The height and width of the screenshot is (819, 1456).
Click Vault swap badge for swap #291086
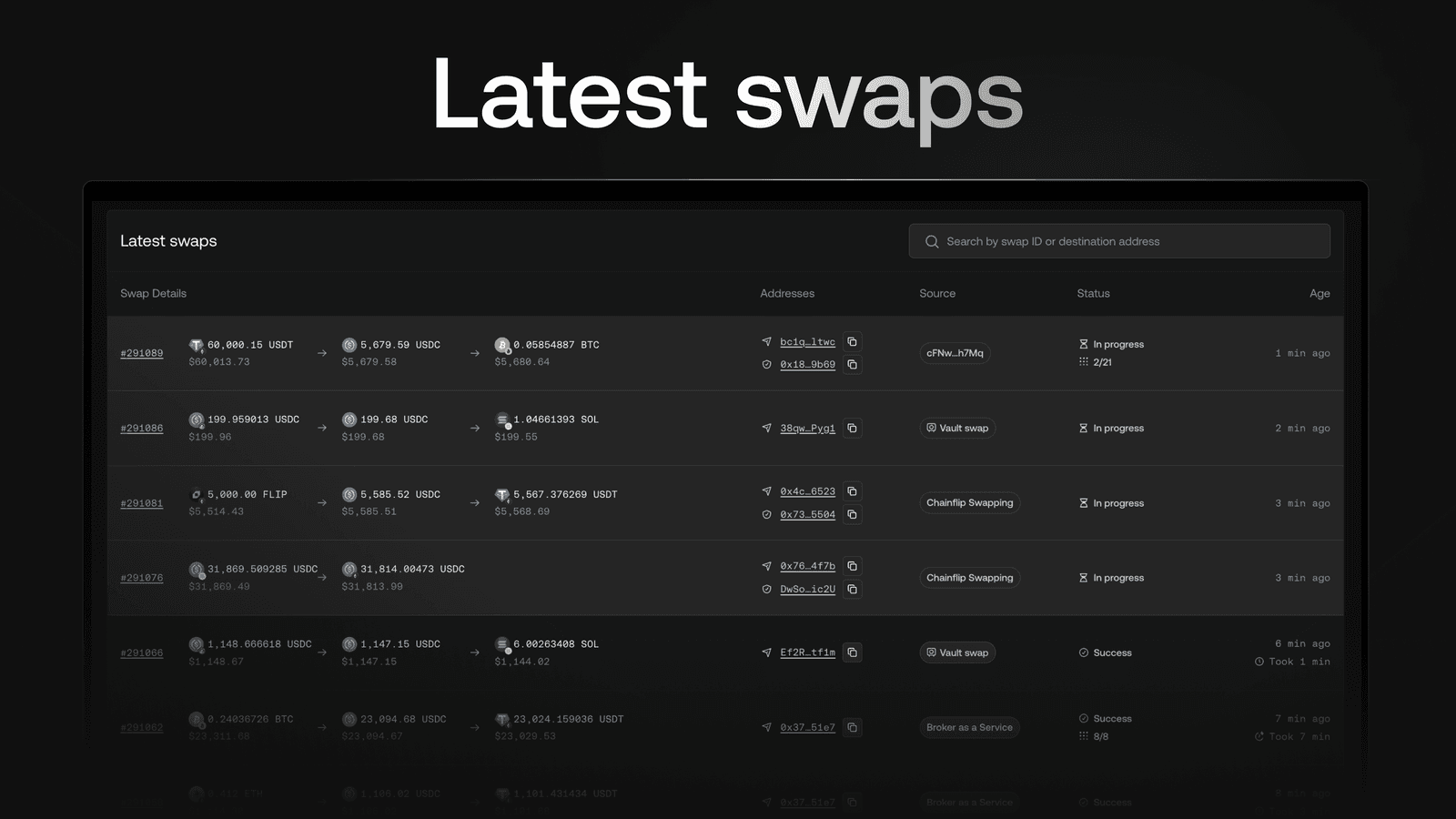click(957, 428)
